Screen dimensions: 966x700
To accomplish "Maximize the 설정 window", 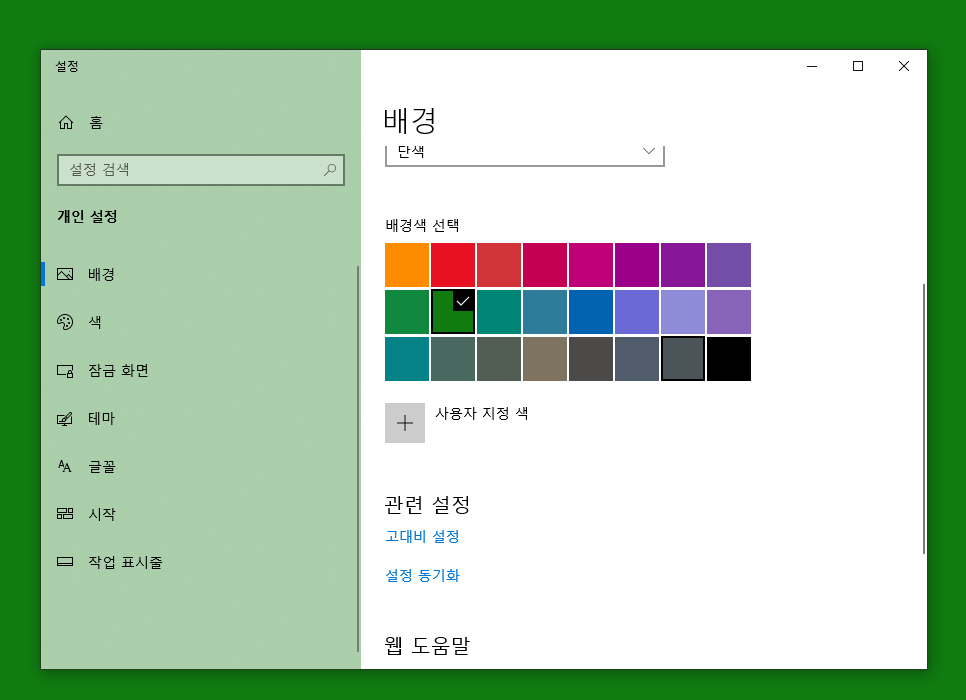I will point(858,66).
